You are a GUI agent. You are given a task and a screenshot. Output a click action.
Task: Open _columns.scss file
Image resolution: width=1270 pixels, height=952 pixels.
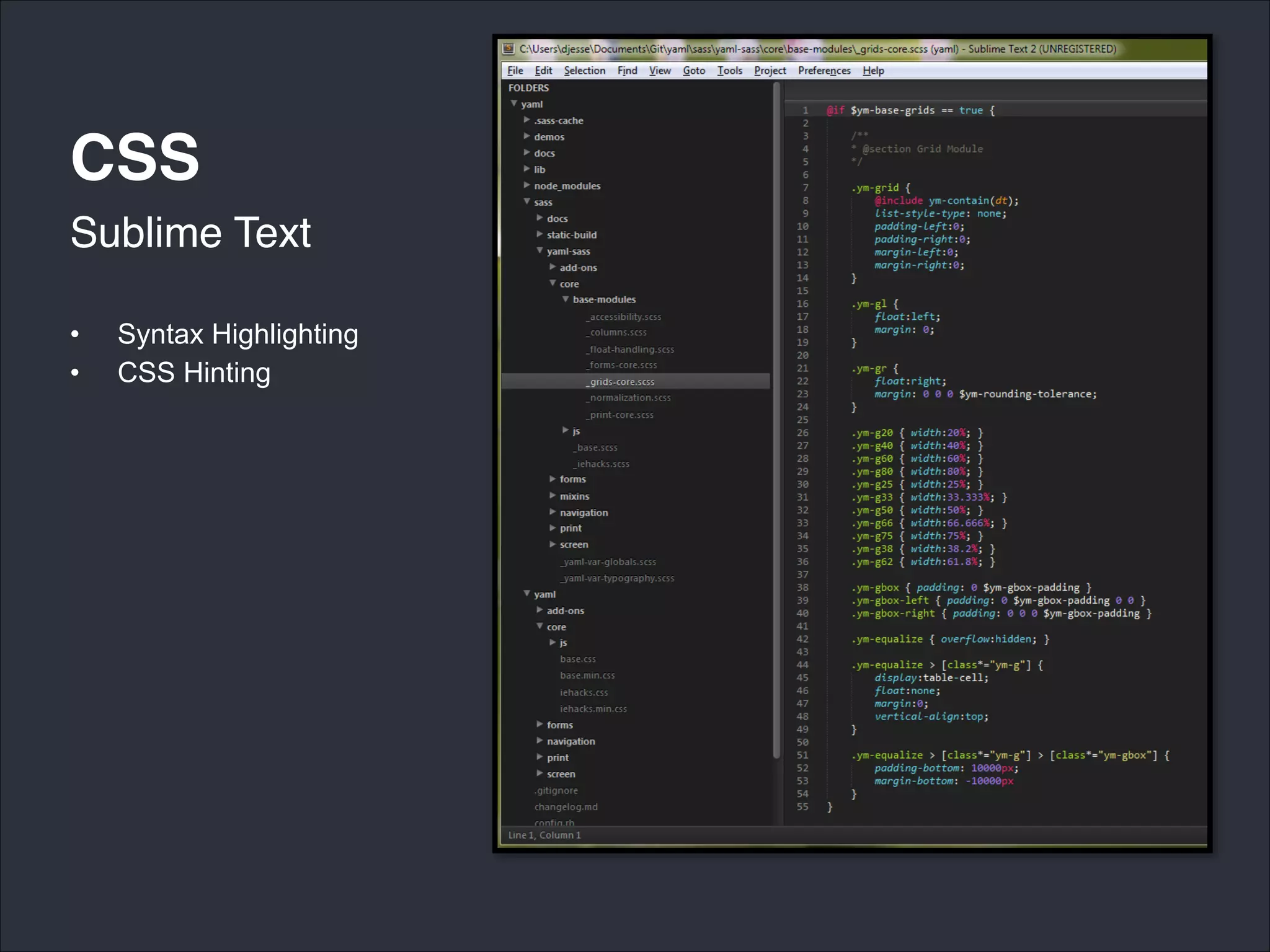pos(616,332)
